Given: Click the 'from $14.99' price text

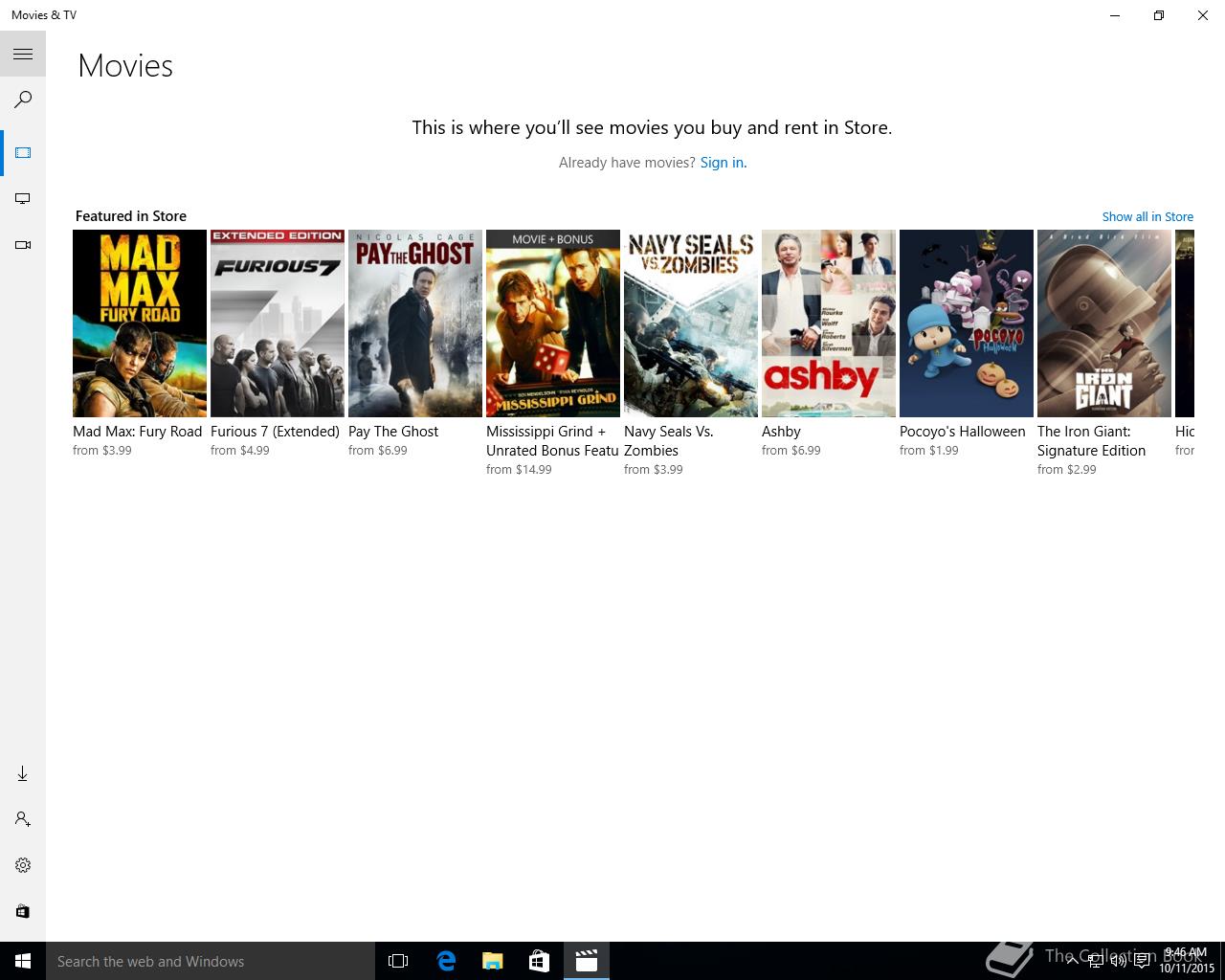Looking at the screenshot, I should tap(519, 470).
